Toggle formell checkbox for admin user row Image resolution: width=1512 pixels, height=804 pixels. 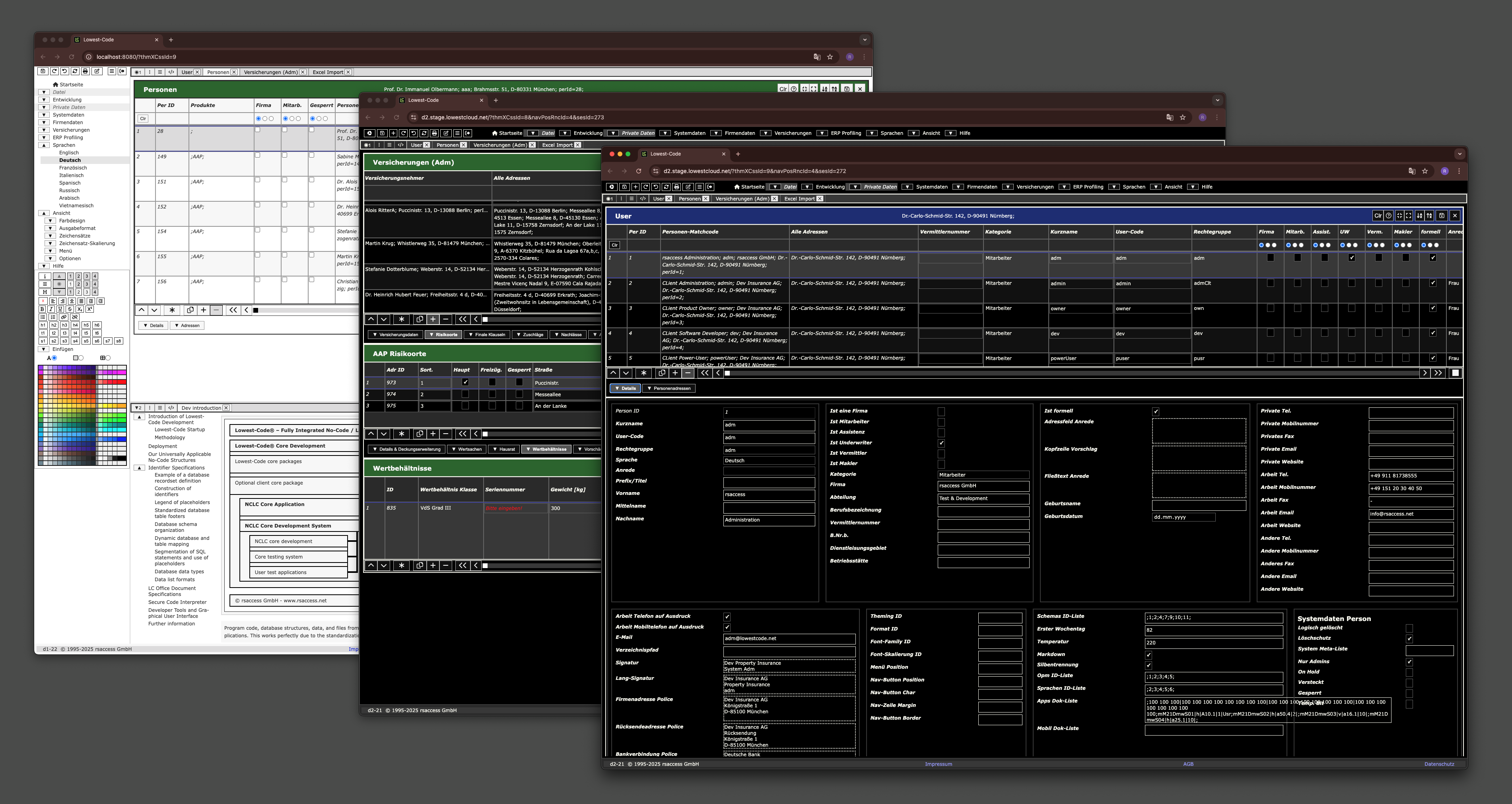pos(1433,283)
